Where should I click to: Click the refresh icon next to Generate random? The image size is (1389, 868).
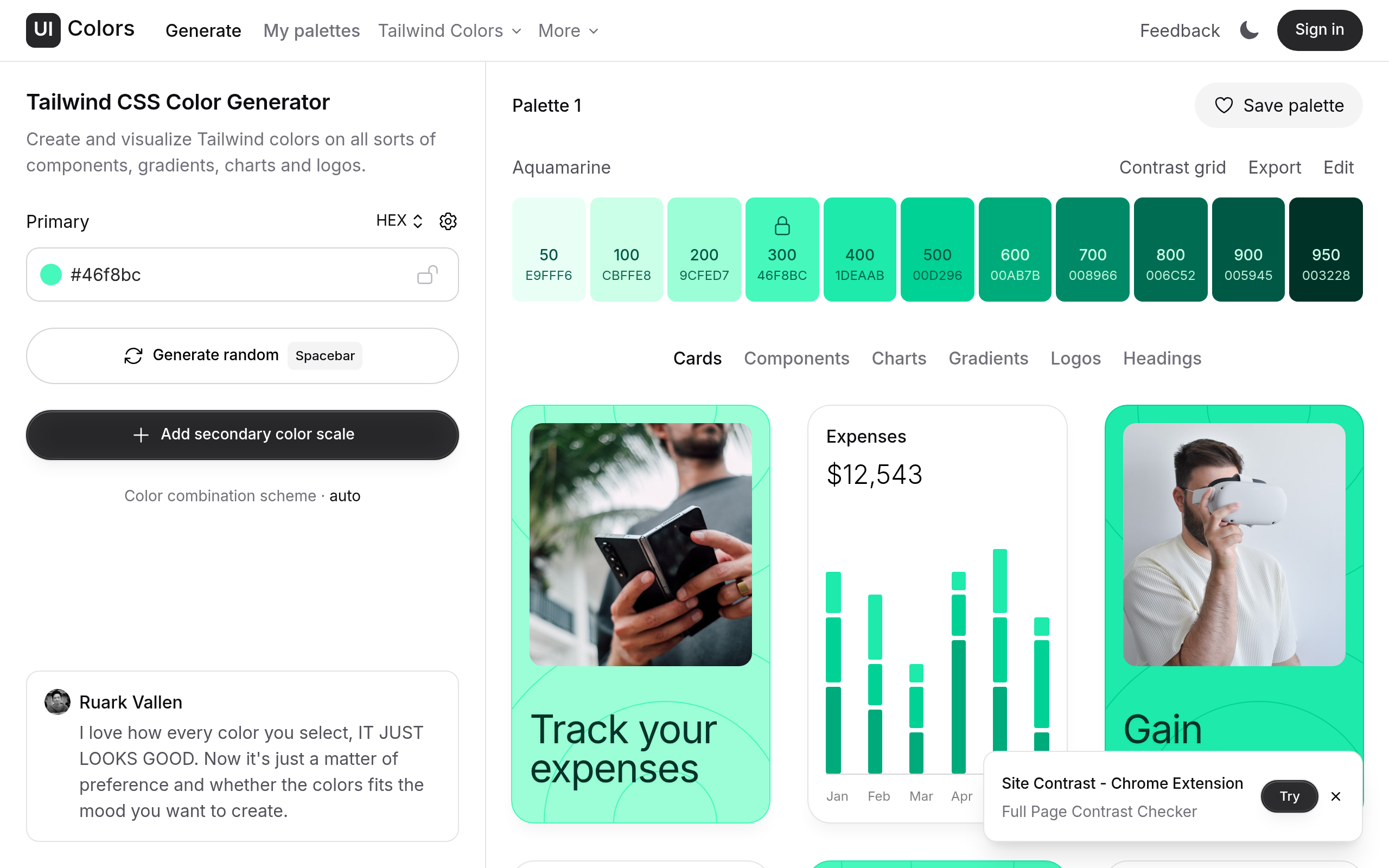point(133,355)
